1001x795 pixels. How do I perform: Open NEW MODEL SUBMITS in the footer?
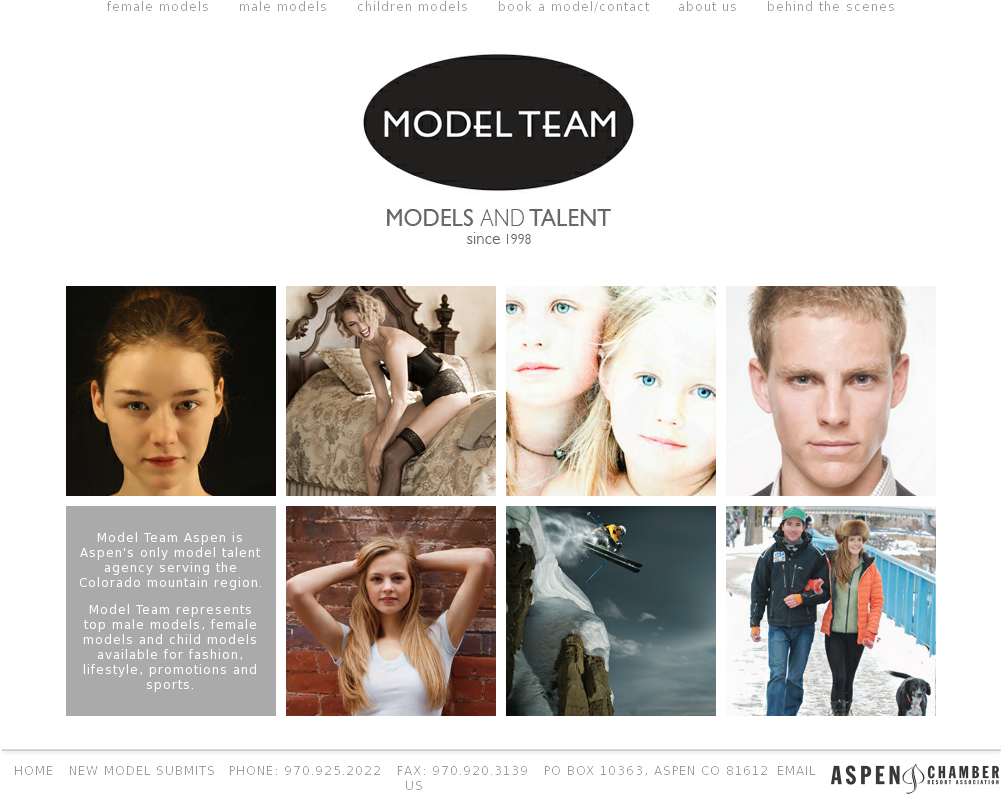[140, 770]
